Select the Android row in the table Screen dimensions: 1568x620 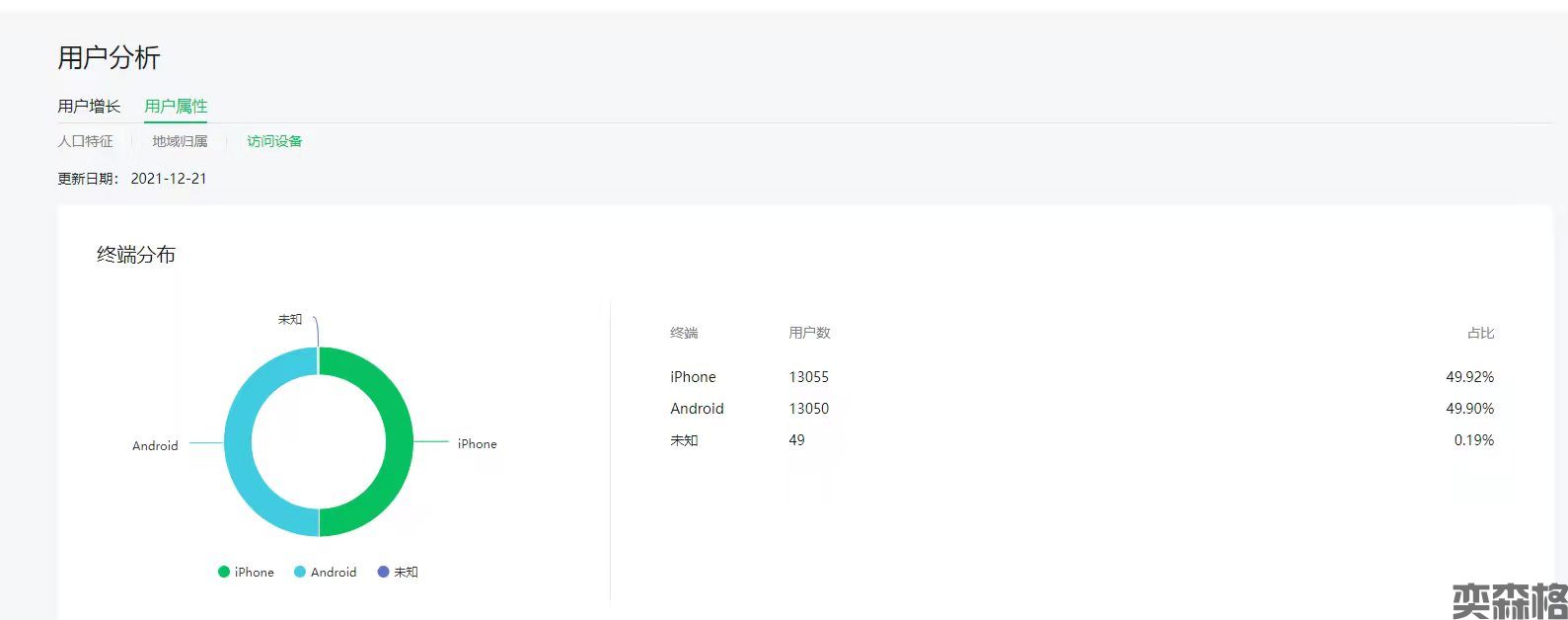[x=697, y=409]
